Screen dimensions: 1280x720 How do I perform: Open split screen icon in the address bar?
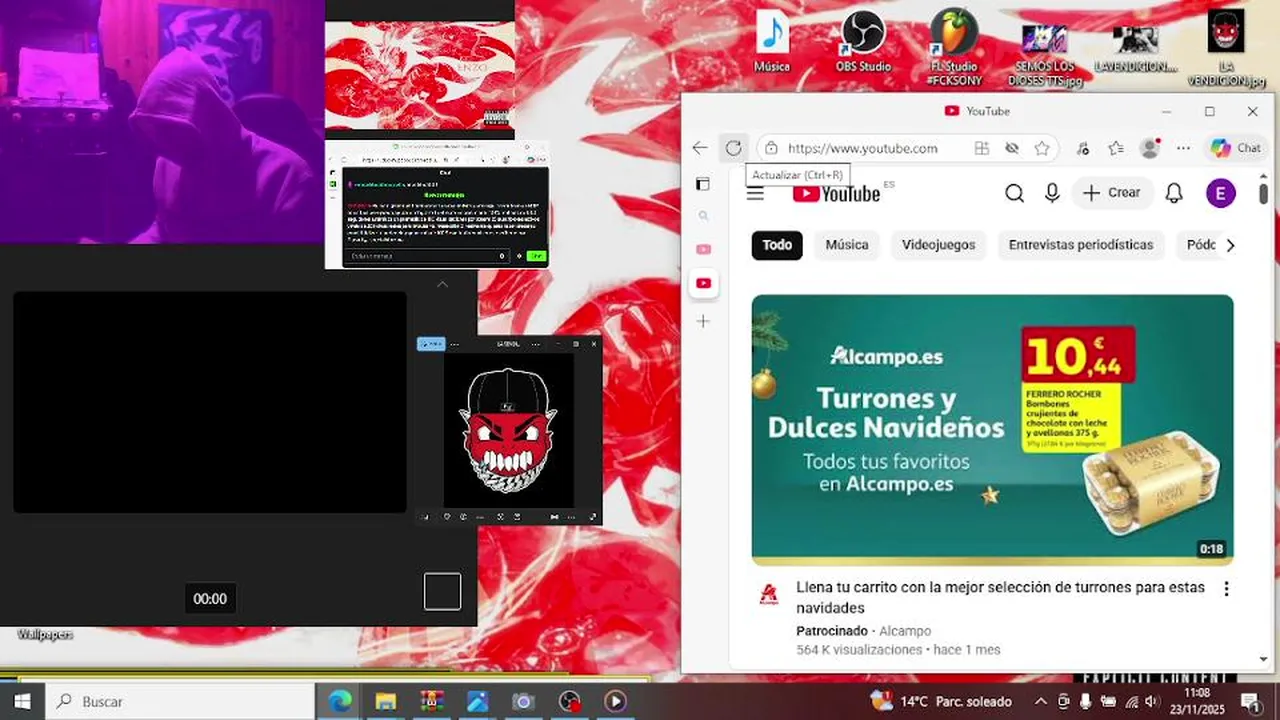(982, 148)
